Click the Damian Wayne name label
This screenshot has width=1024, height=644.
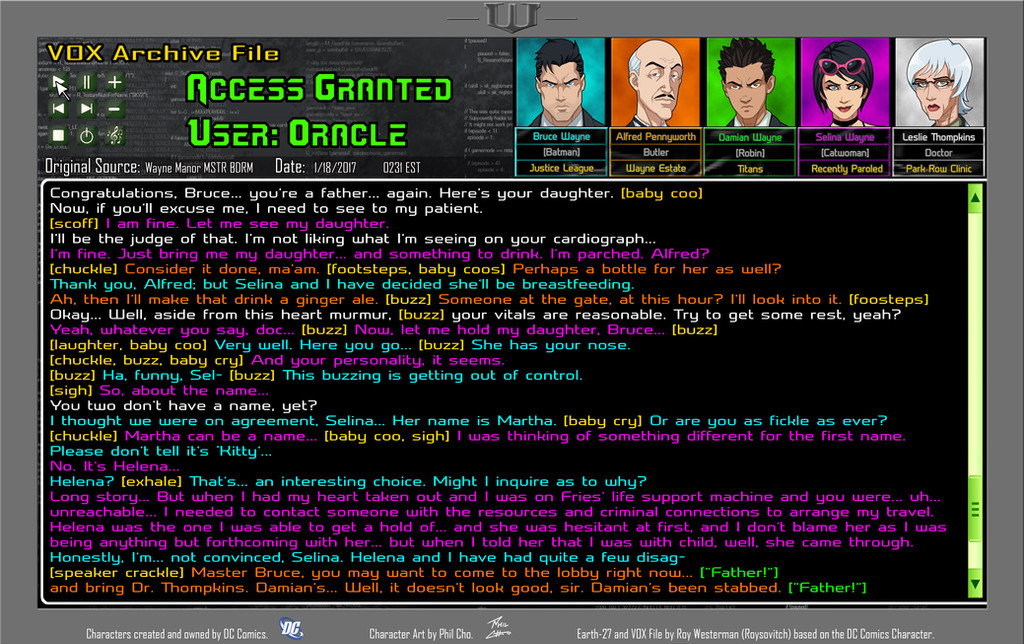tap(750, 137)
